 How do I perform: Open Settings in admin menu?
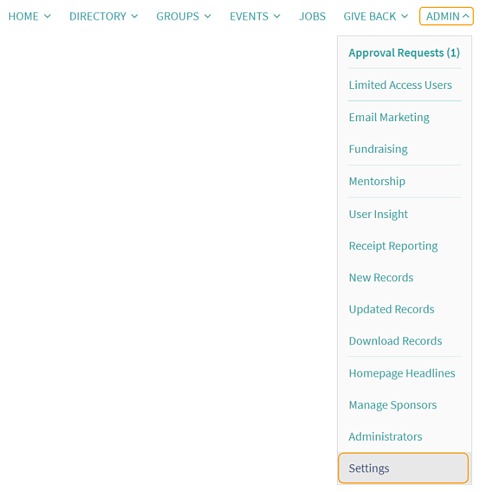click(x=403, y=468)
